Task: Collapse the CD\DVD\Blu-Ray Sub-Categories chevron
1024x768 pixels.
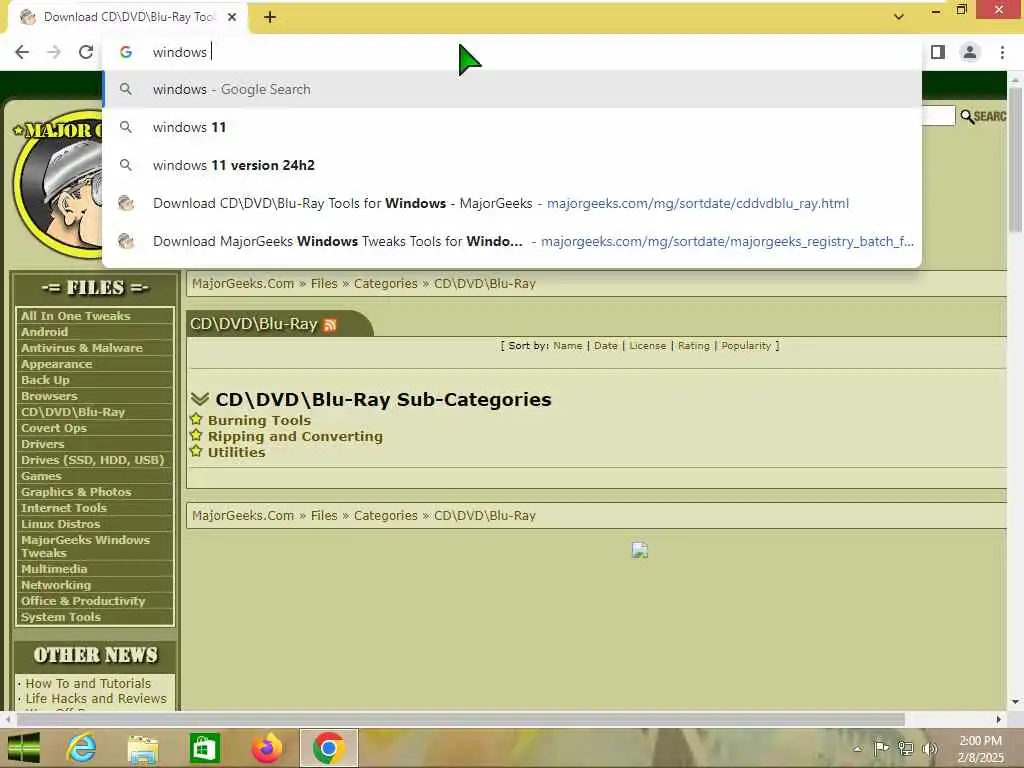Action: (200, 399)
